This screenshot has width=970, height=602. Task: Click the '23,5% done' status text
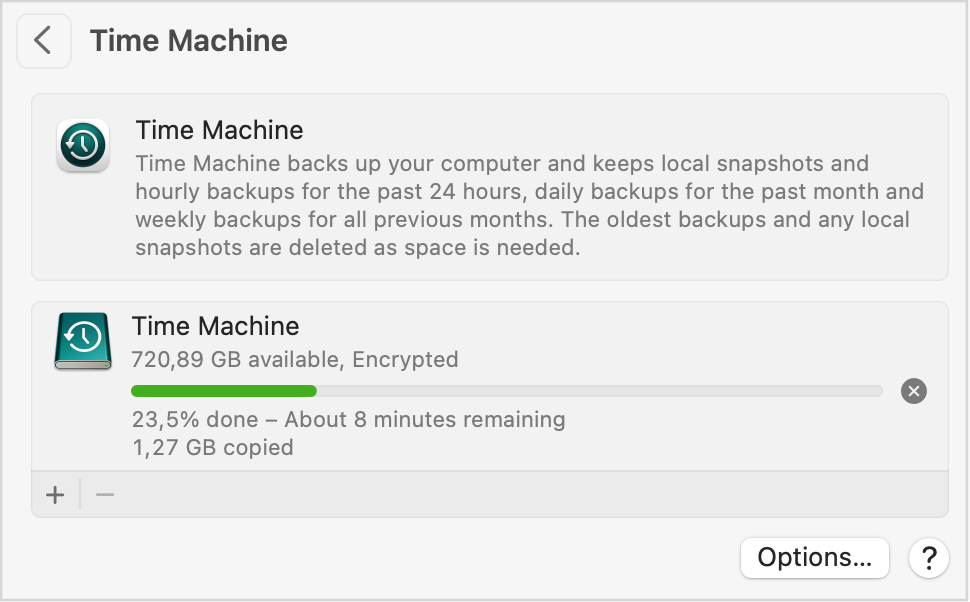pyautogui.click(x=195, y=419)
